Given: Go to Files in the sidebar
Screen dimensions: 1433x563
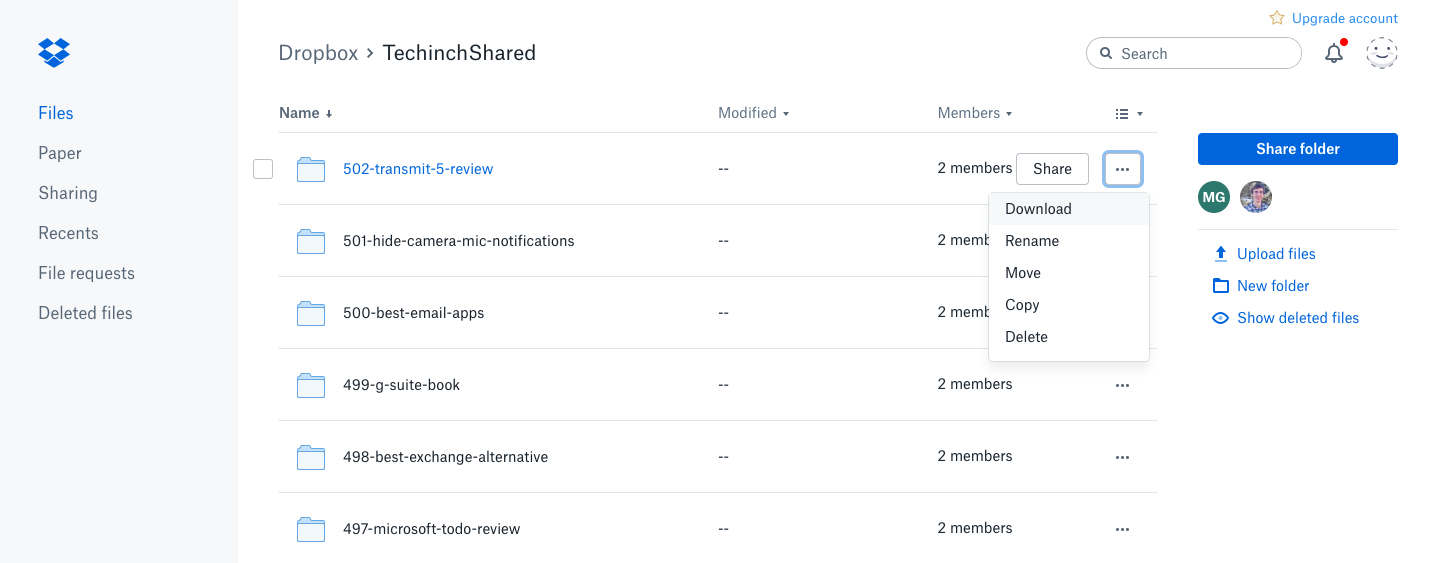Looking at the screenshot, I should click(x=56, y=113).
